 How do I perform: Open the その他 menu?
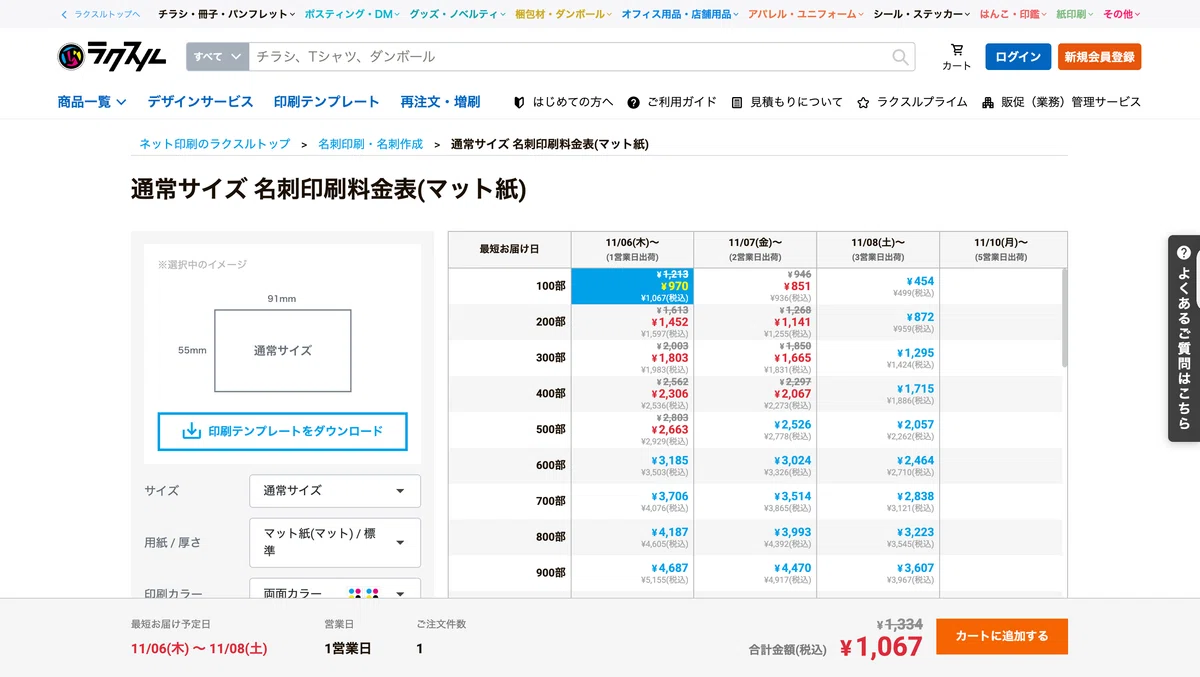1122,14
